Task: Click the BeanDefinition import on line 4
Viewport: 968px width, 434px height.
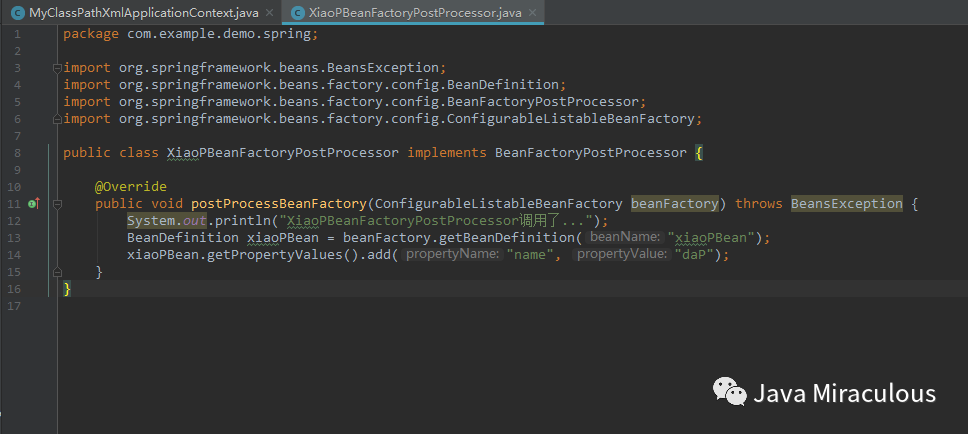Action: click(503, 85)
